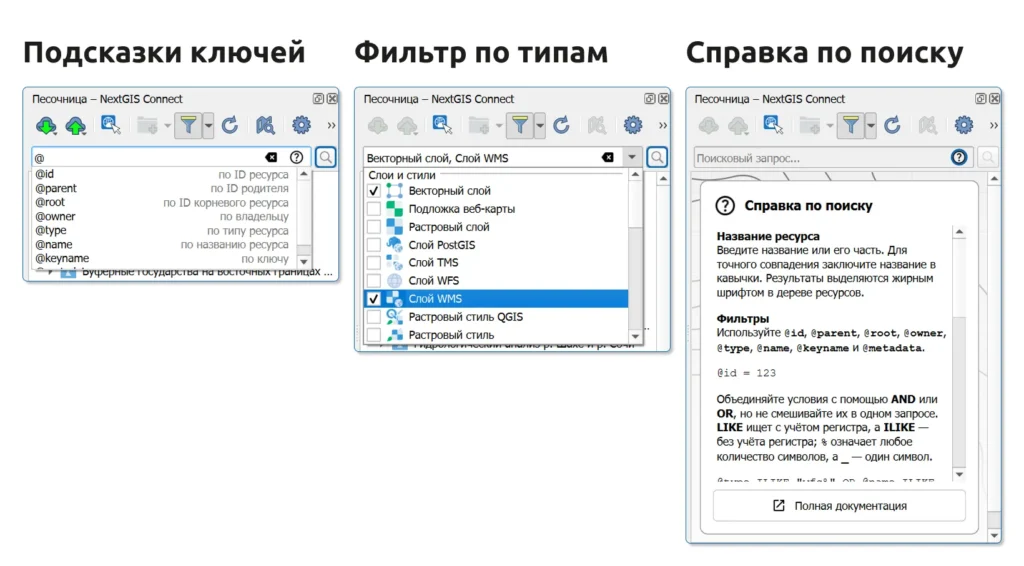Click the blue help icon in the right search field
Screen dimensions: 1024x566
[x=959, y=157]
